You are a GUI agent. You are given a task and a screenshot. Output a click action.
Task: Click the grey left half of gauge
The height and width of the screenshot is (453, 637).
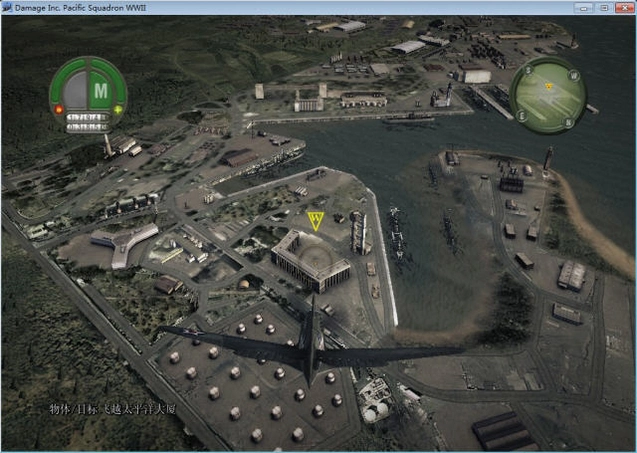point(75,91)
